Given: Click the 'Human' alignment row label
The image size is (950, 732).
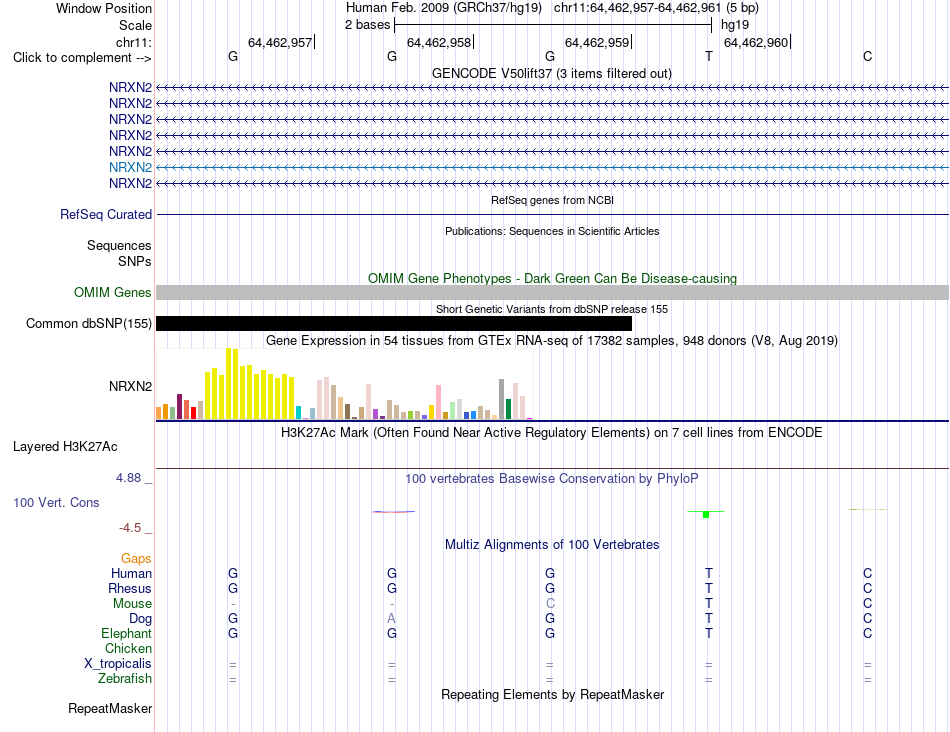Looking at the screenshot, I should [131, 573].
